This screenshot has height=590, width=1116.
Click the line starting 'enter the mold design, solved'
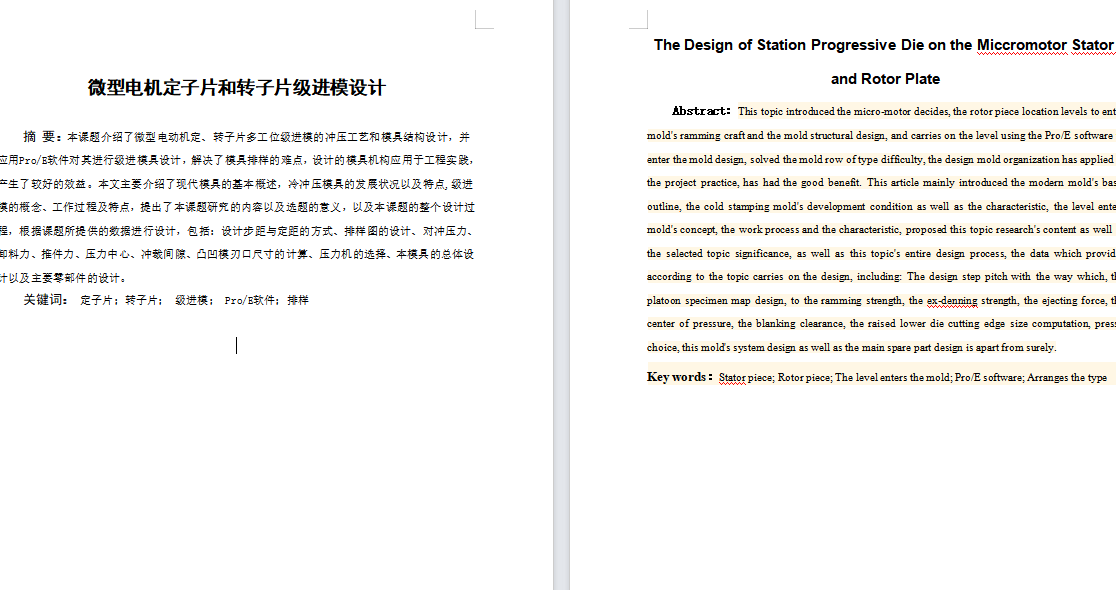coord(881,159)
